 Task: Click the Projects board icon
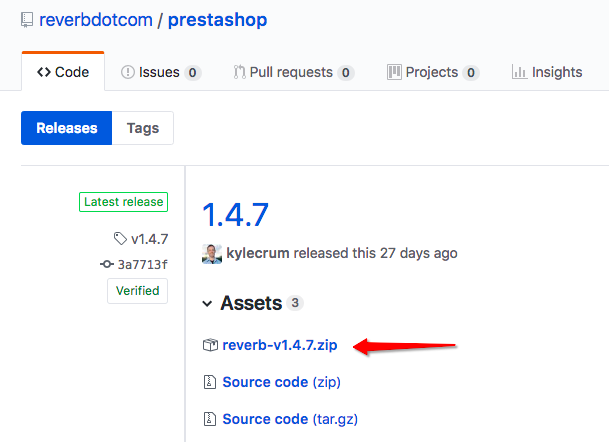click(x=395, y=72)
